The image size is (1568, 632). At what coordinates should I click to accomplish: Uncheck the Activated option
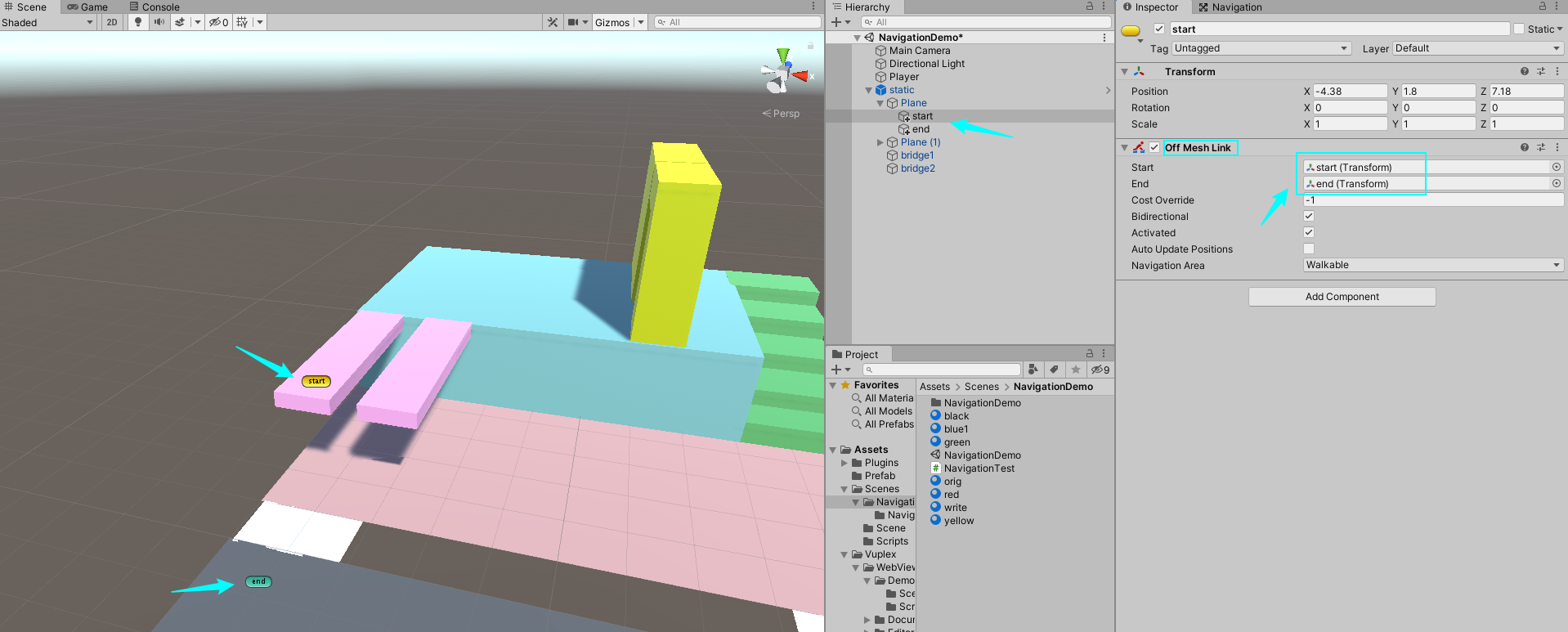(x=1309, y=232)
